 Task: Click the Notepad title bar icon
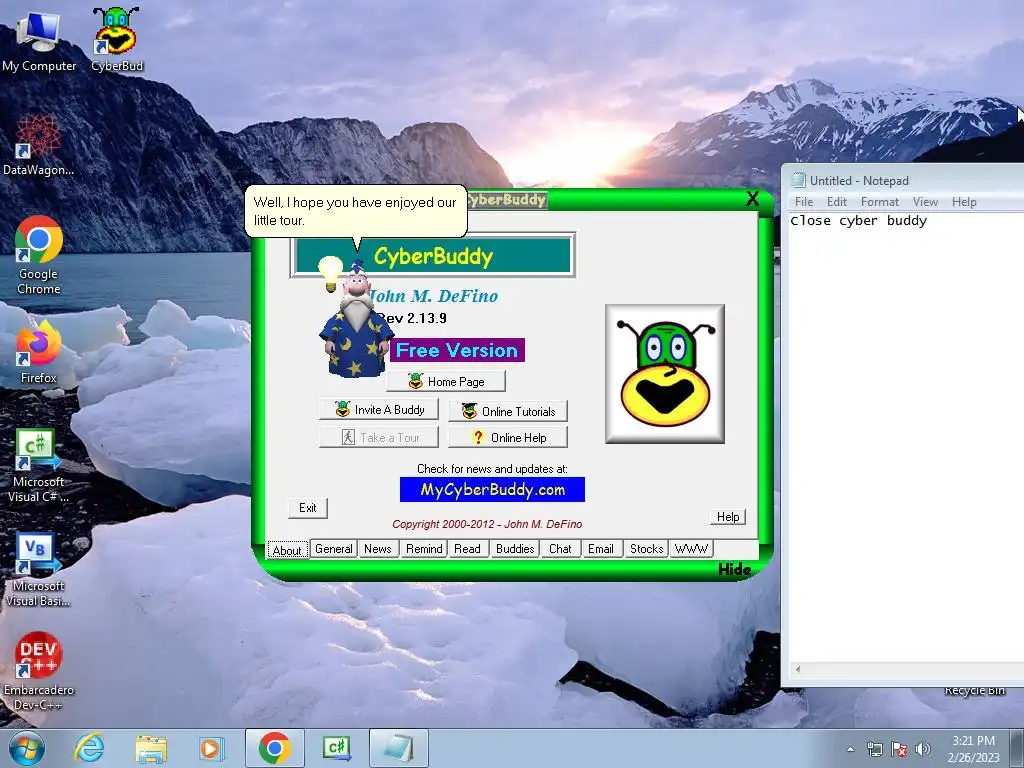click(x=798, y=180)
